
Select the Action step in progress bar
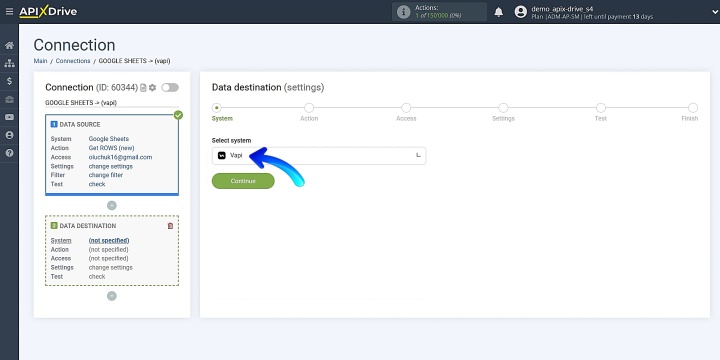pyautogui.click(x=309, y=108)
